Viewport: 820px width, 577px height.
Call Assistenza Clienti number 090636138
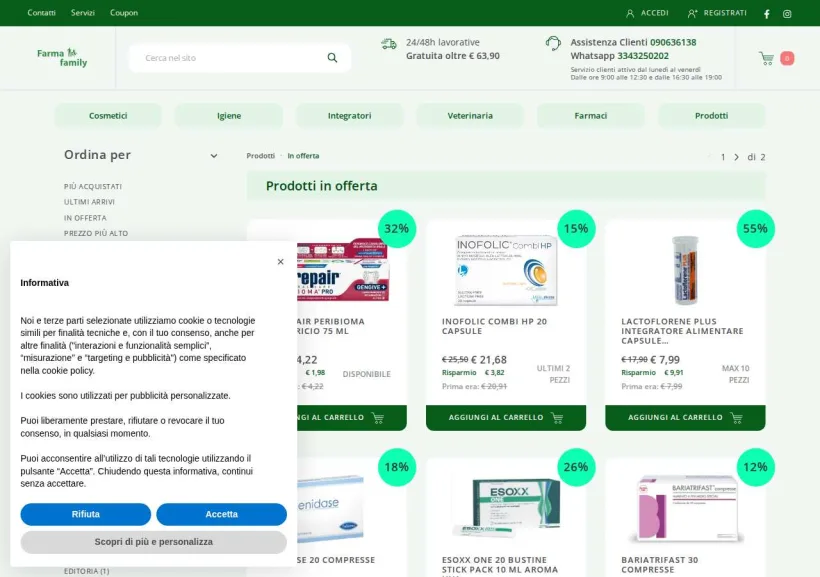click(673, 42)
